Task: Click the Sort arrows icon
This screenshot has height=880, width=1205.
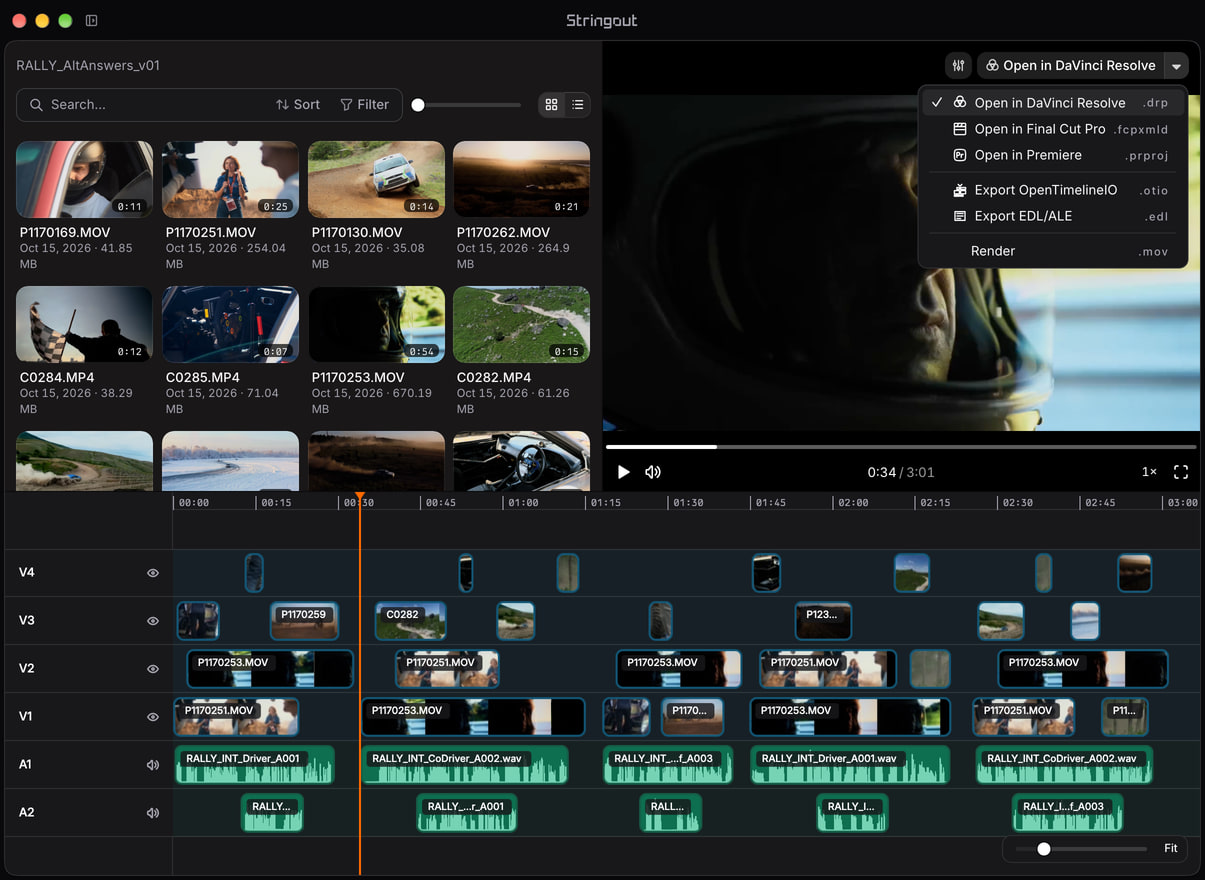Action: (282, 105)
